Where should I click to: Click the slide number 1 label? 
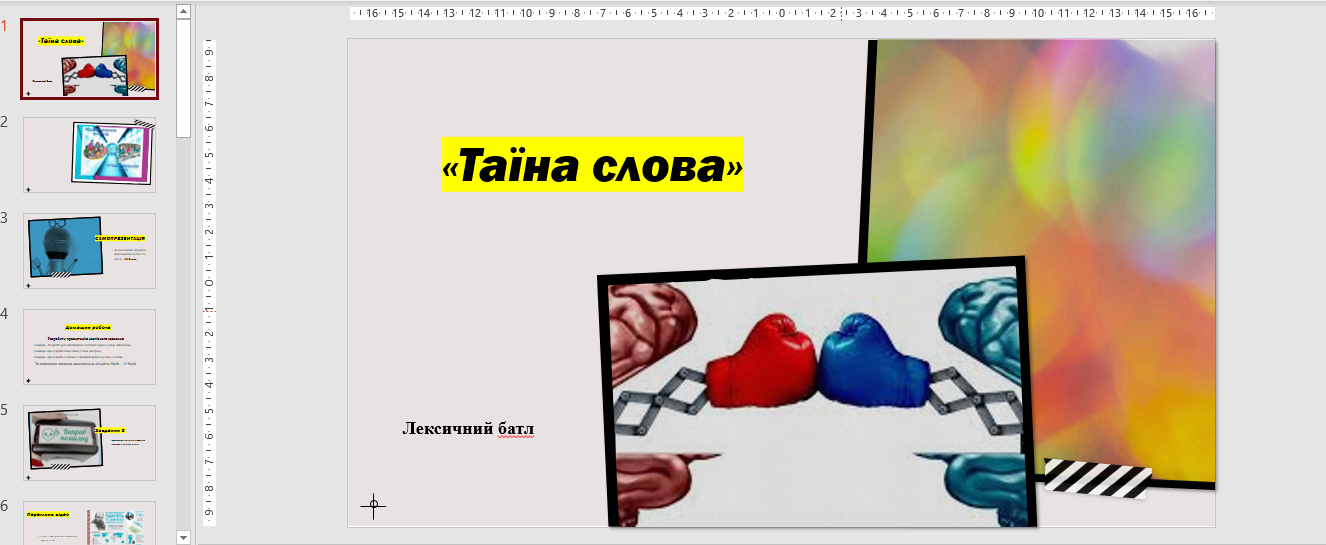[x=5, y=26]
